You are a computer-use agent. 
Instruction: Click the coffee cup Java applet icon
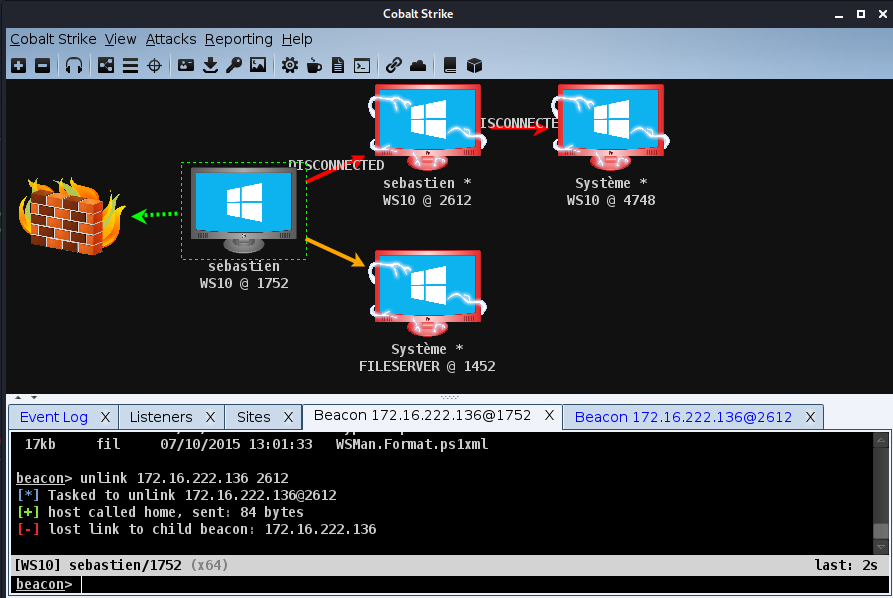[314, 65]
